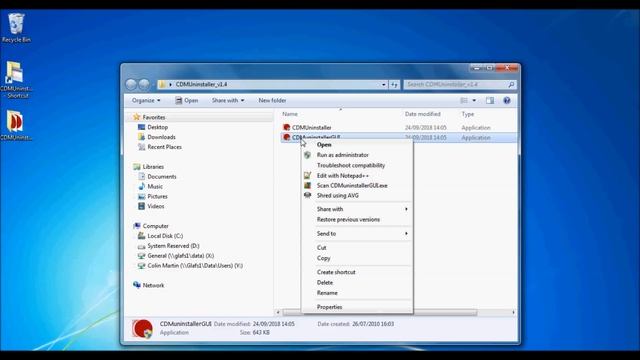640x360 pixels.
Task: Expand the Share with context submenu
Action: (x=357, y=209)
